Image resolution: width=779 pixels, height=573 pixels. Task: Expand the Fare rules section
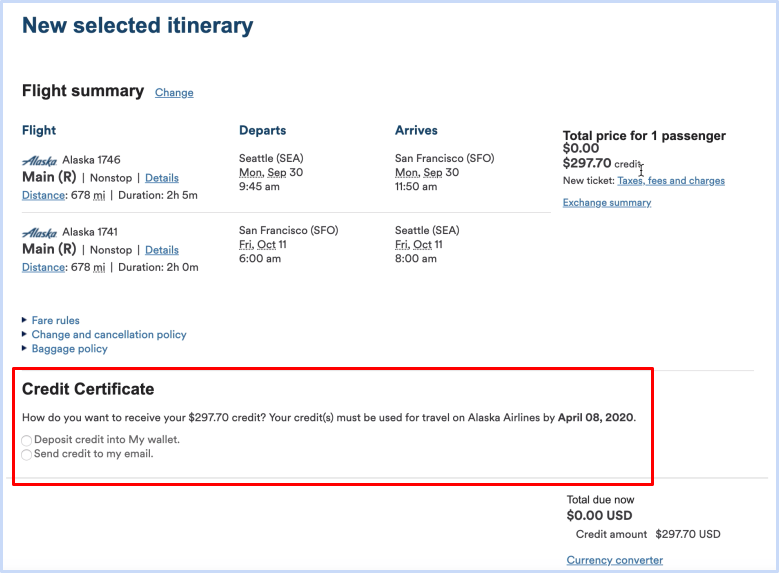pyautogui.click(x=55, y=321)
